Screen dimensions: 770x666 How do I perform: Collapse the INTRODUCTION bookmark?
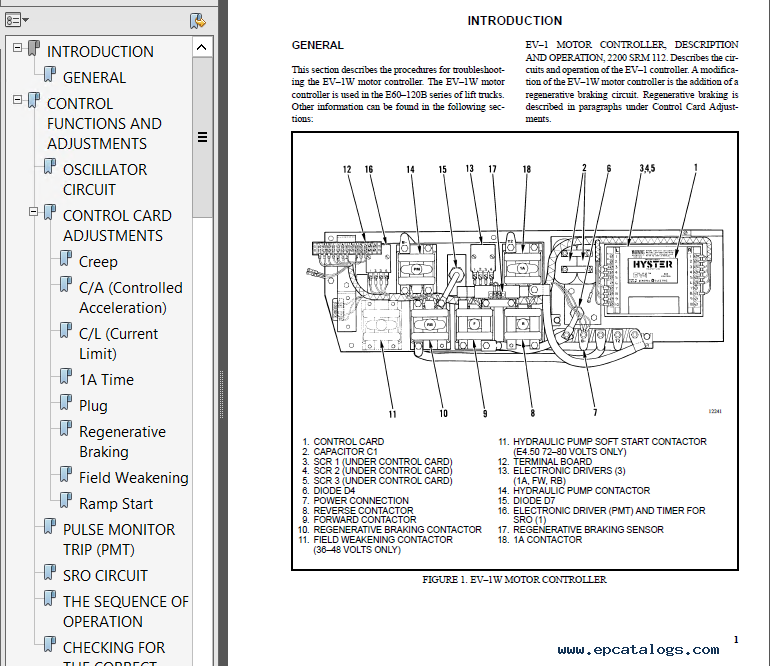(18, 48)
